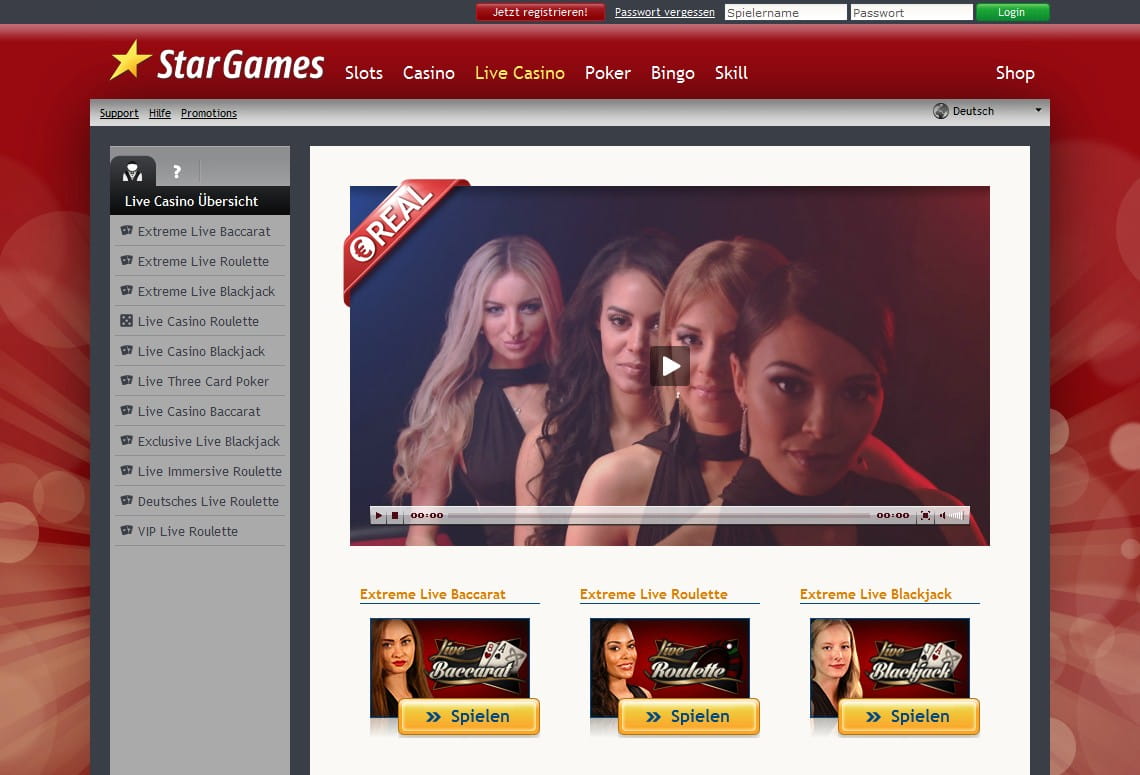1140x775 pixels.
Task: Go to the Poker section
Action: (608, 73)
